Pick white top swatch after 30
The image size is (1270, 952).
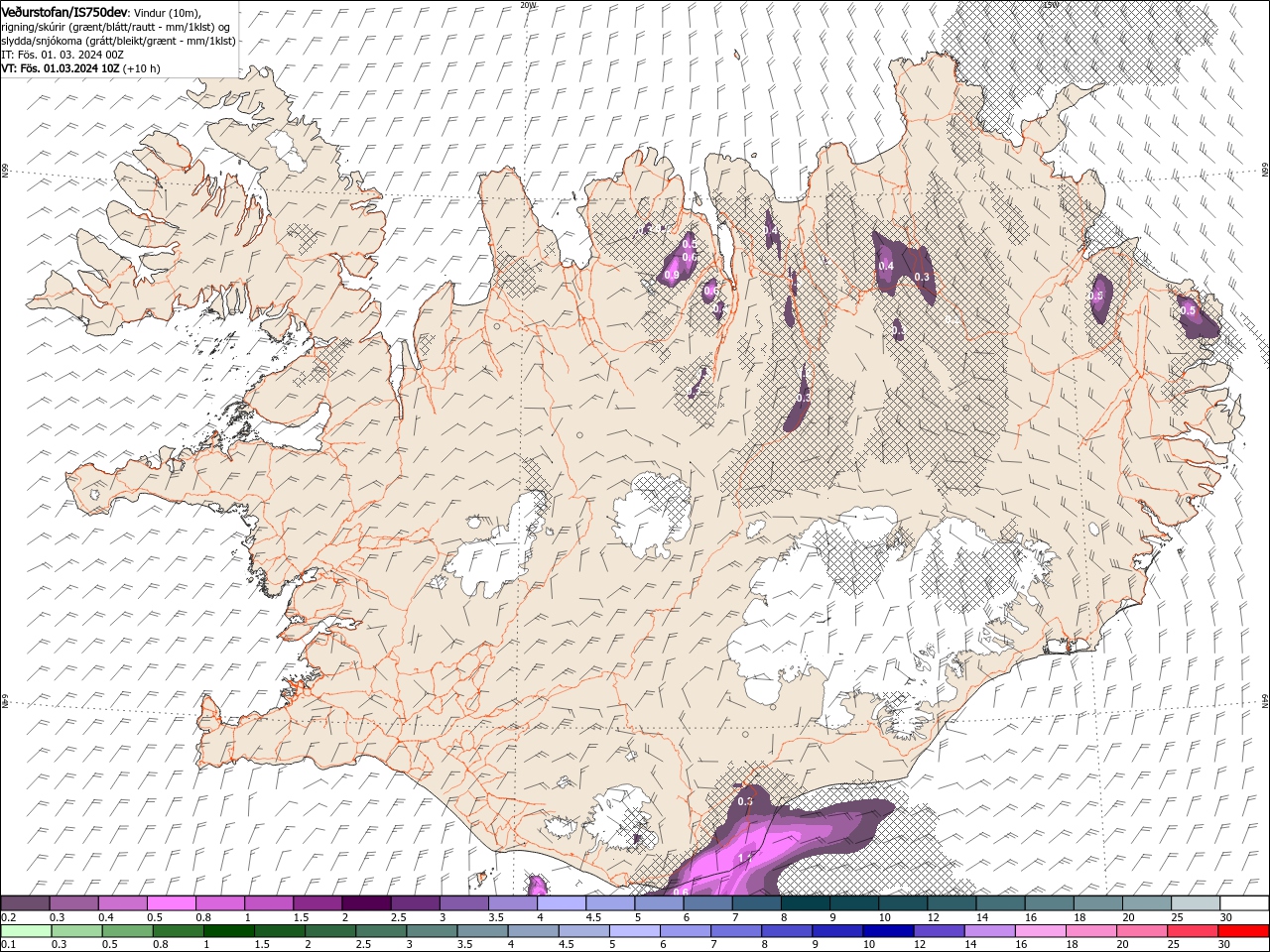[x=1243, y=903]
